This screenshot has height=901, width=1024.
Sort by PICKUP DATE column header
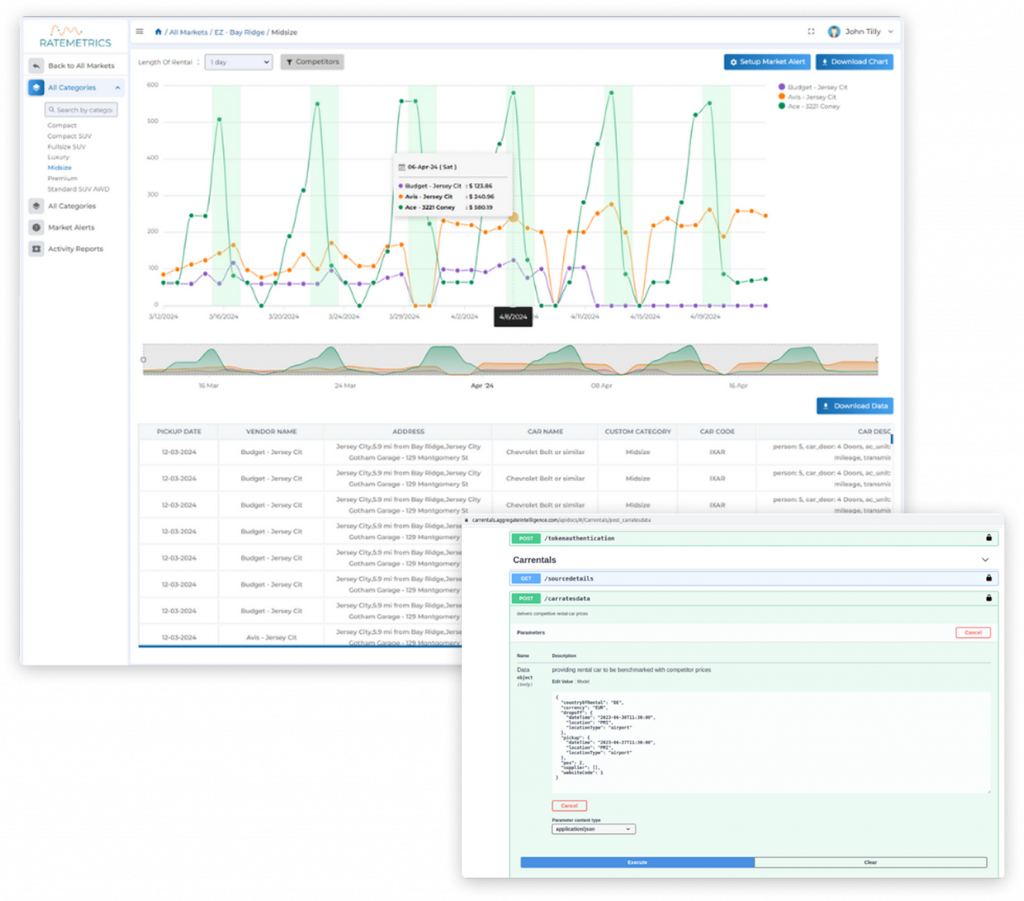(179, 432)
